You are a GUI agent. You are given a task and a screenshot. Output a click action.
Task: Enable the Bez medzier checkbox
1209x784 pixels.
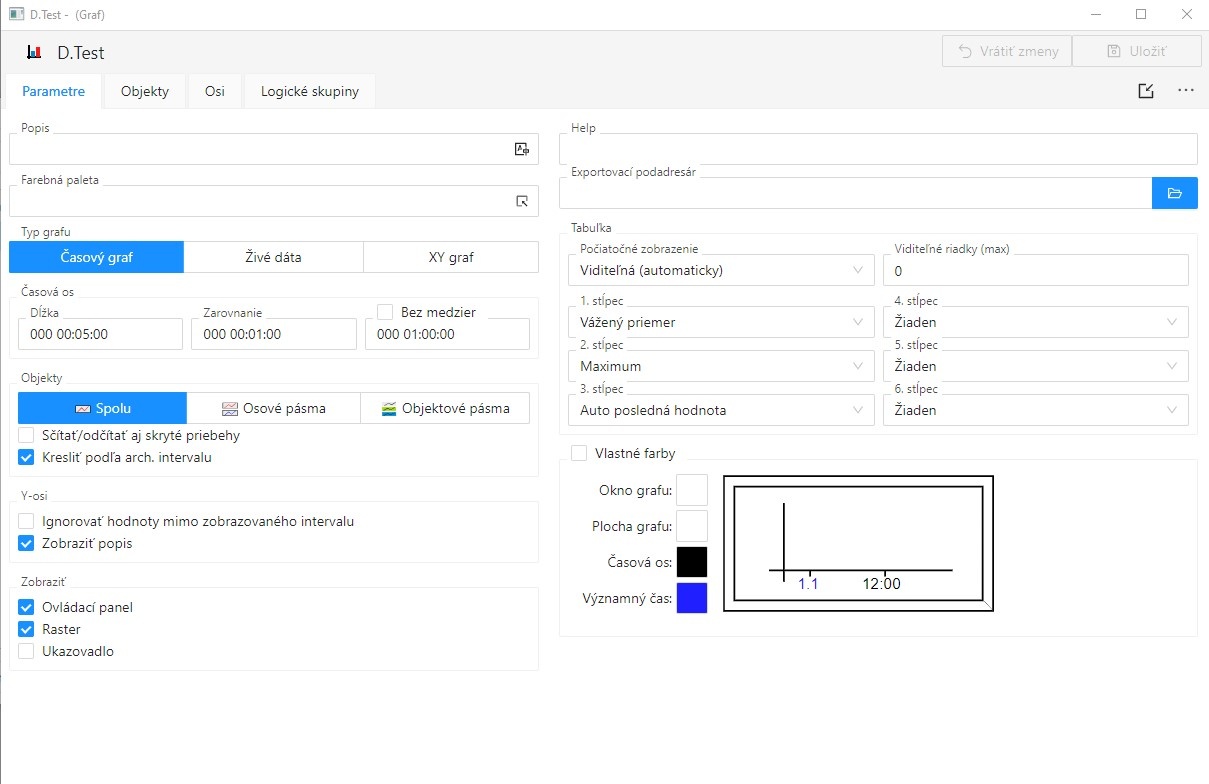tap(385, 312)
